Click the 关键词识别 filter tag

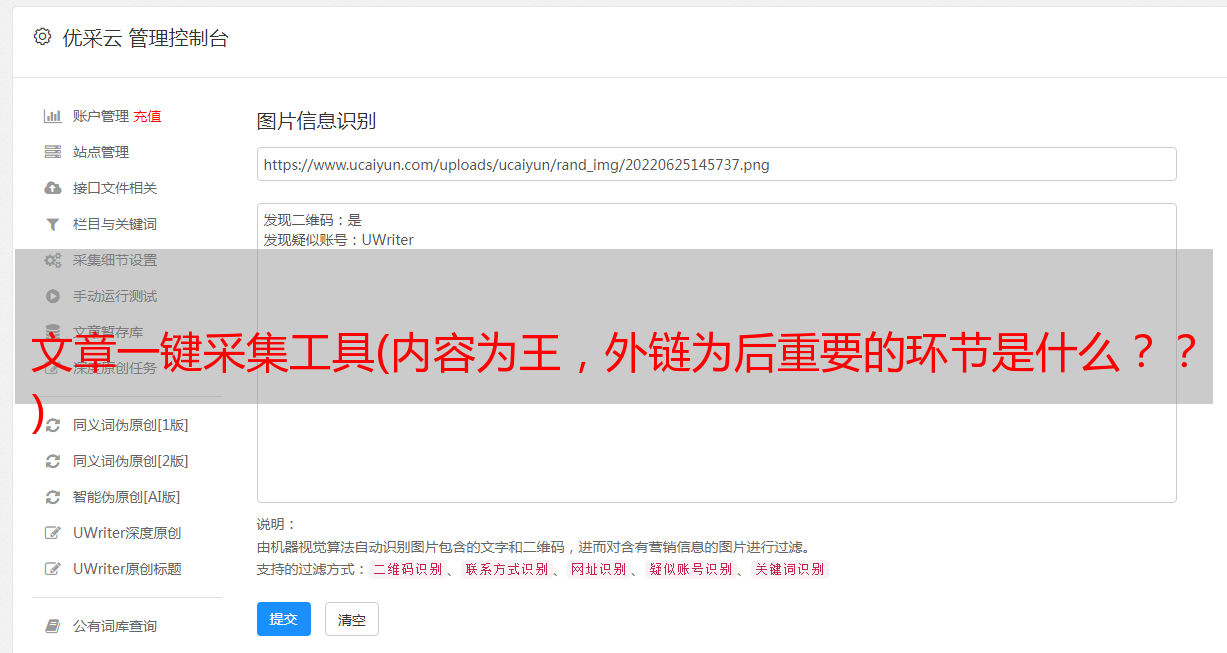[790, 569]
